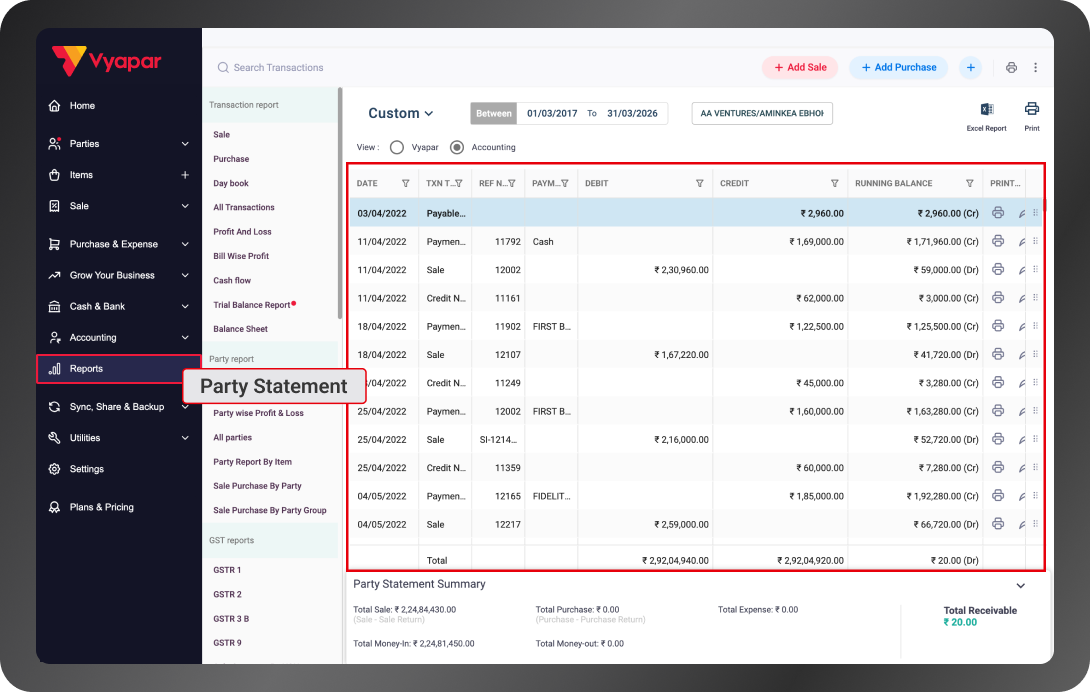Expand the Accounting sidebar chevron

point(185,338)
